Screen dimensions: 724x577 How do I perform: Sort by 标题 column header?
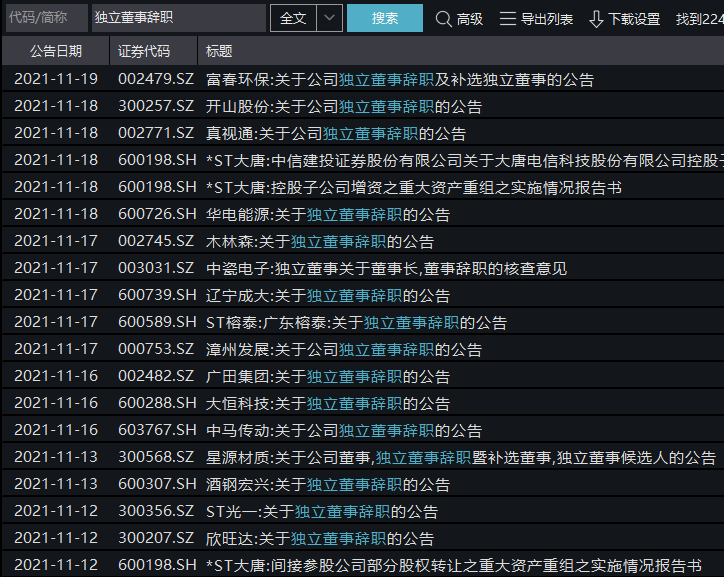(461, 51)
